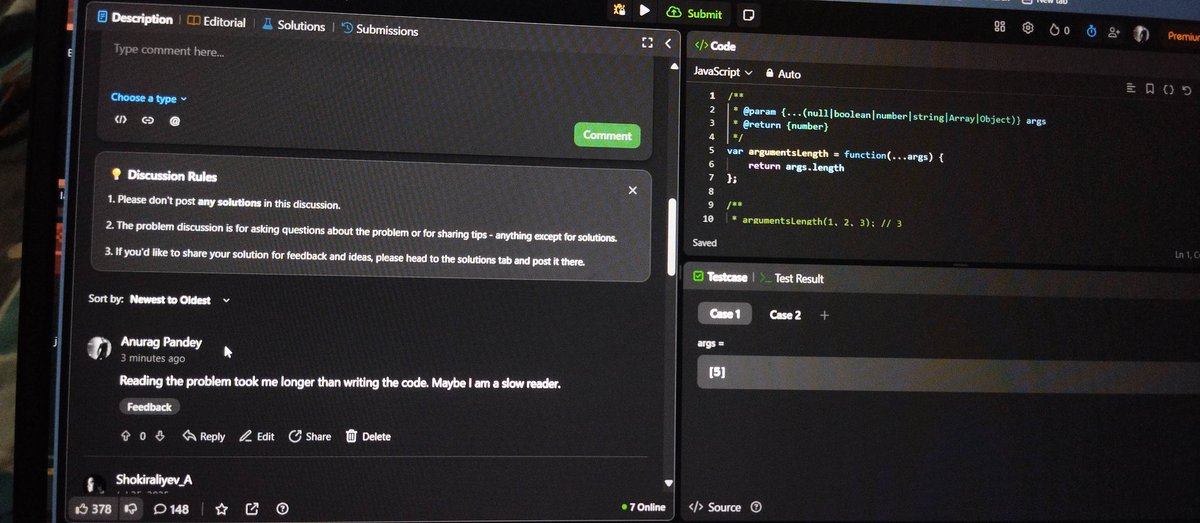This screenshot has width=1200, height=523.
Task: Select Case 2
Action: click(785, 315)
